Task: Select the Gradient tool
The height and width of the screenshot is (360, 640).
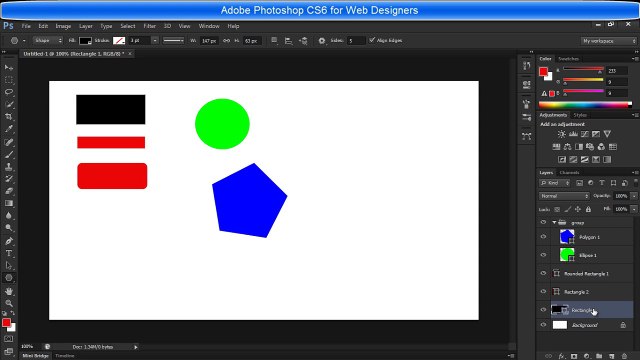Action: coord(9,203)
